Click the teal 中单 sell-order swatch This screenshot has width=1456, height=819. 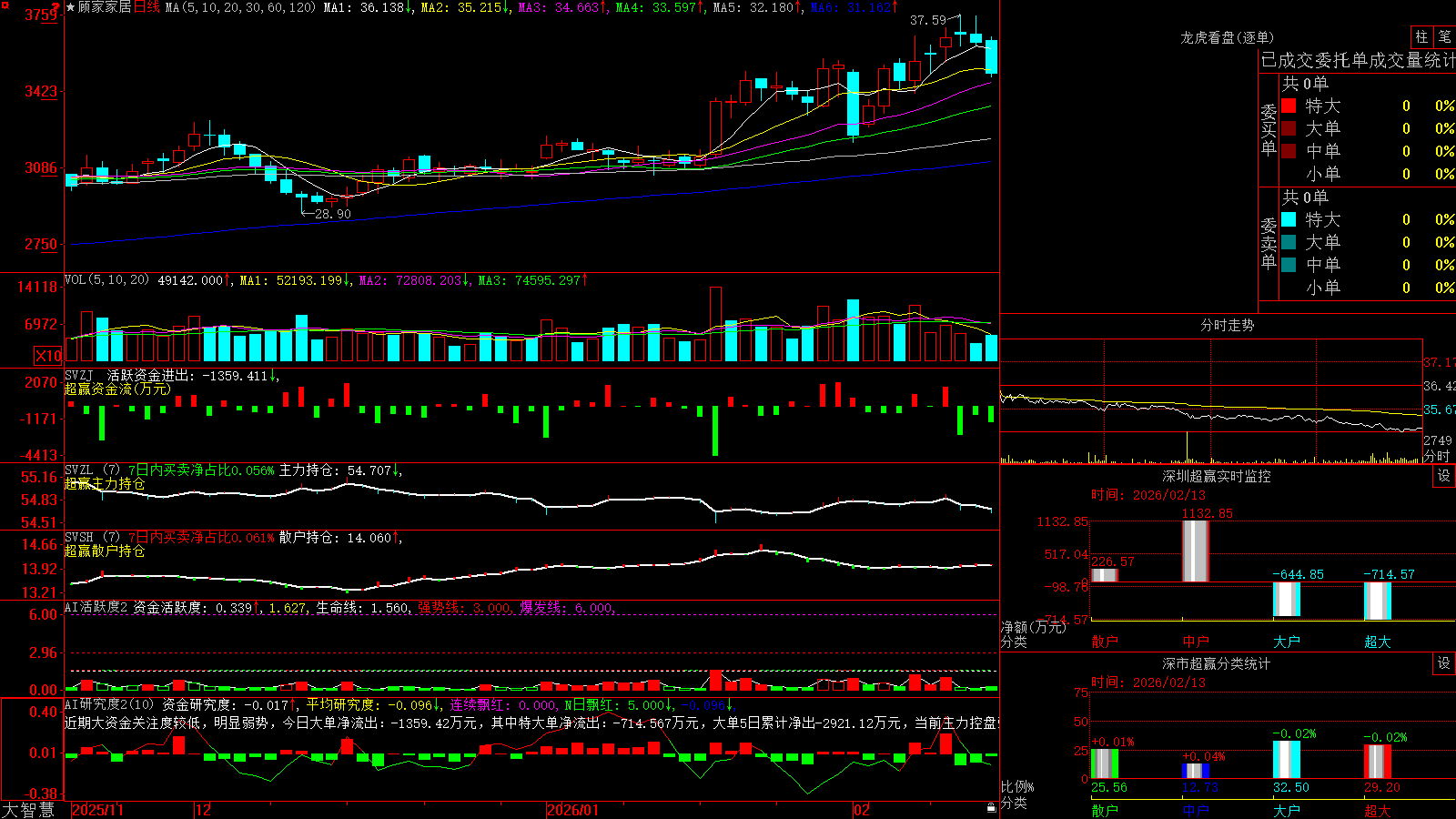(1289, 265)
